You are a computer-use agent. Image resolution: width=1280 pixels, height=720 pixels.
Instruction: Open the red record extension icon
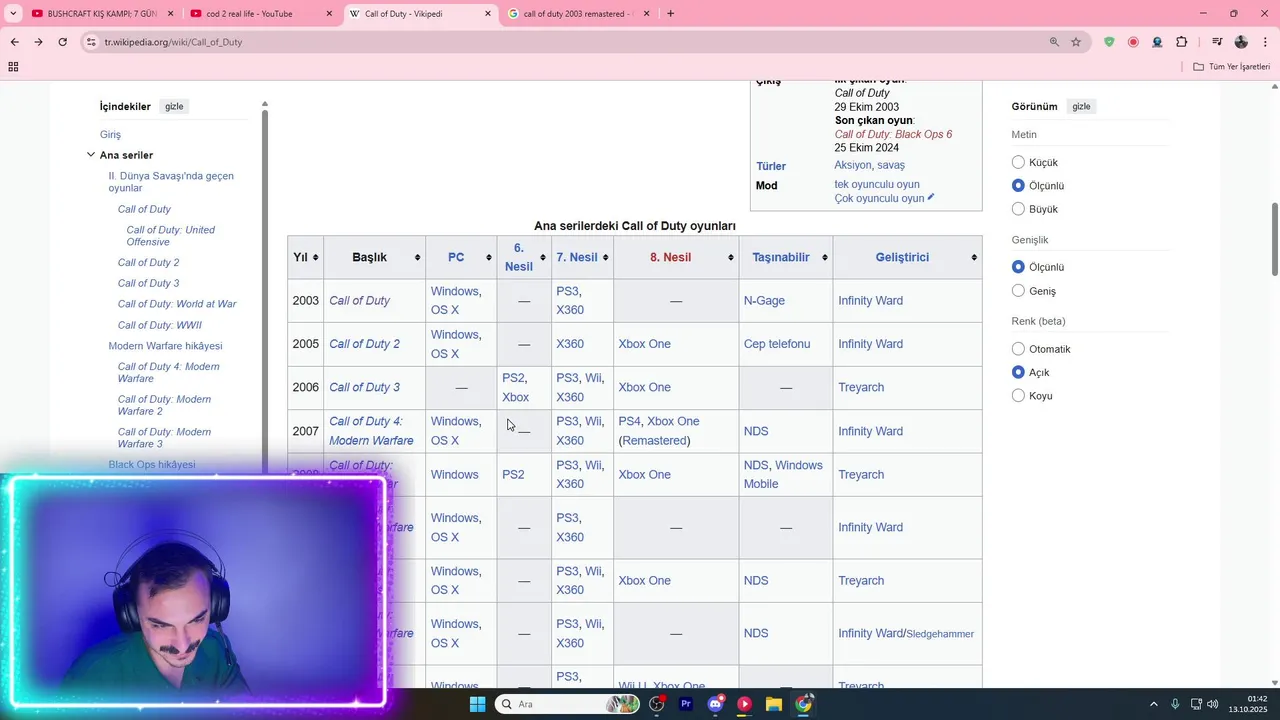1133,42
